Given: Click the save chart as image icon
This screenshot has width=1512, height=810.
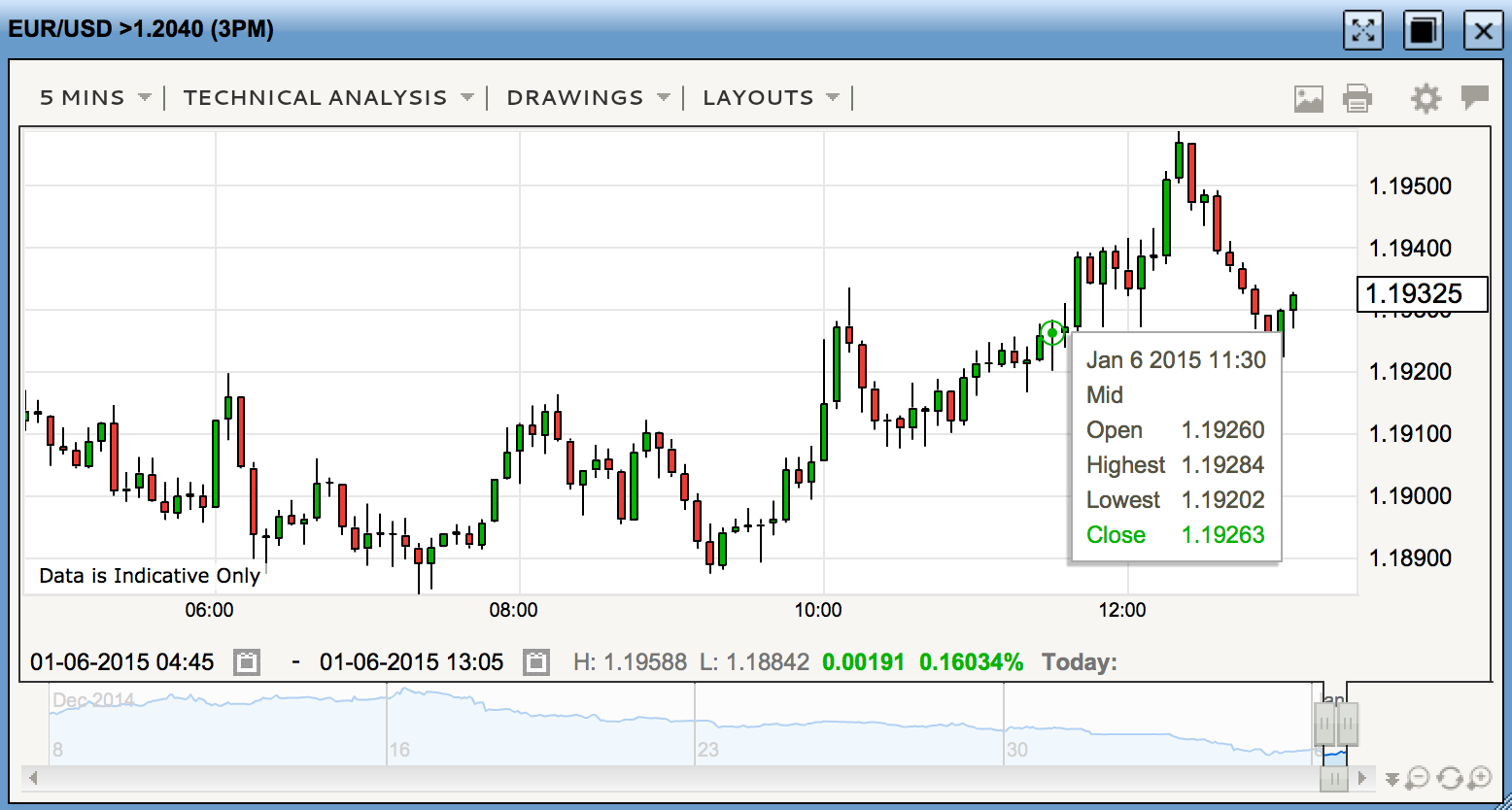Looking at the screenshot, I should click(x=1308, y=98).
